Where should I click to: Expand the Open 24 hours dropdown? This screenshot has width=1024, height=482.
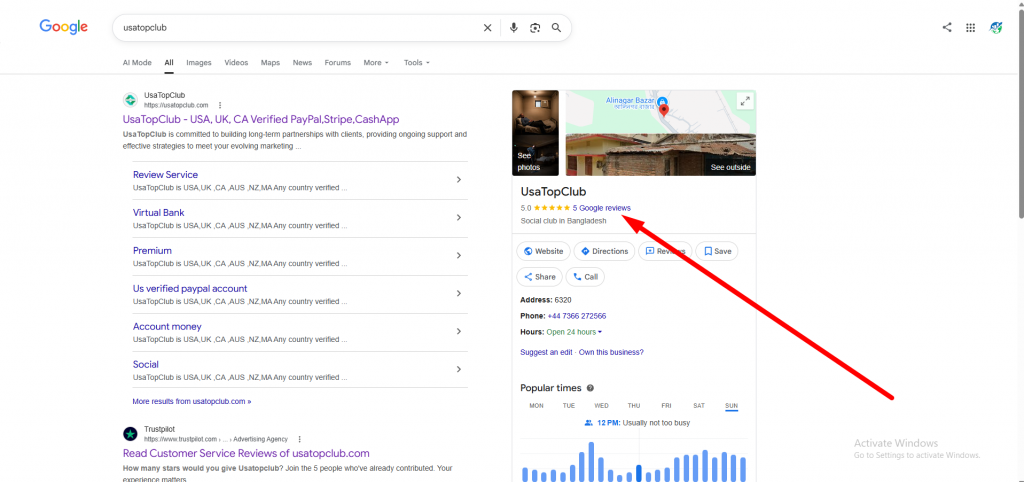tap(574, 332)
